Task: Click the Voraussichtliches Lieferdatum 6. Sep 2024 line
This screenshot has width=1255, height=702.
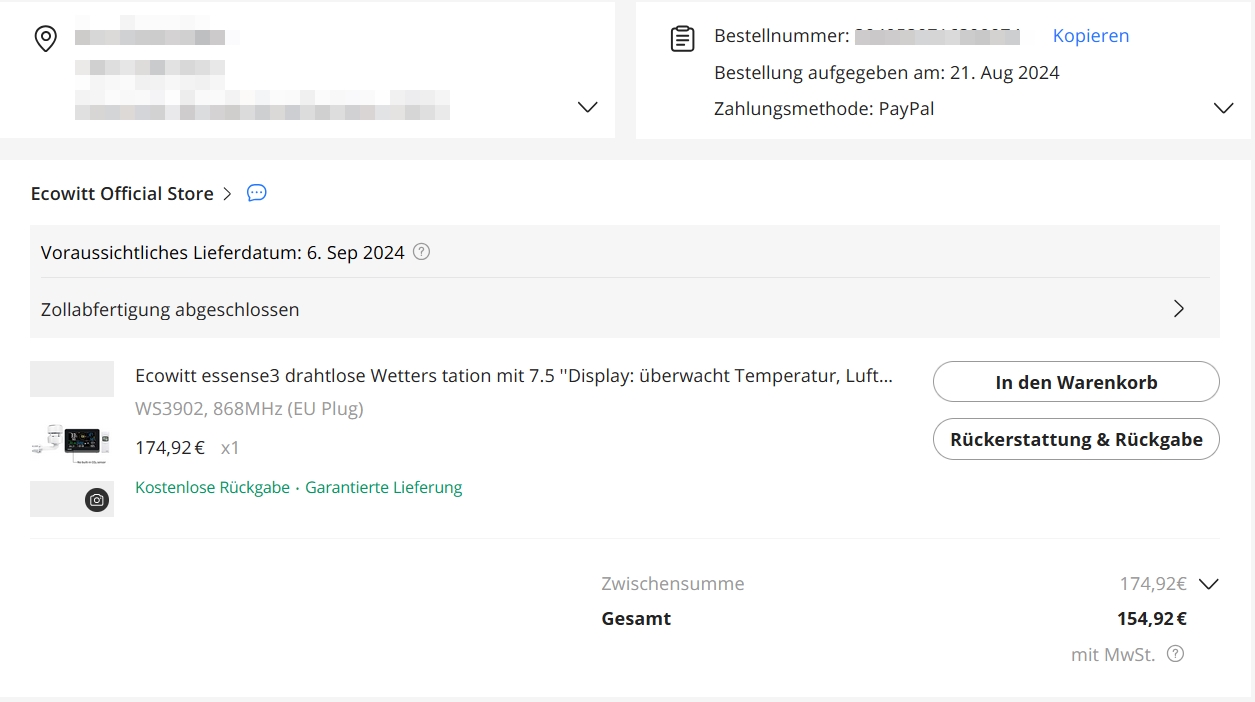Action: 223,252
